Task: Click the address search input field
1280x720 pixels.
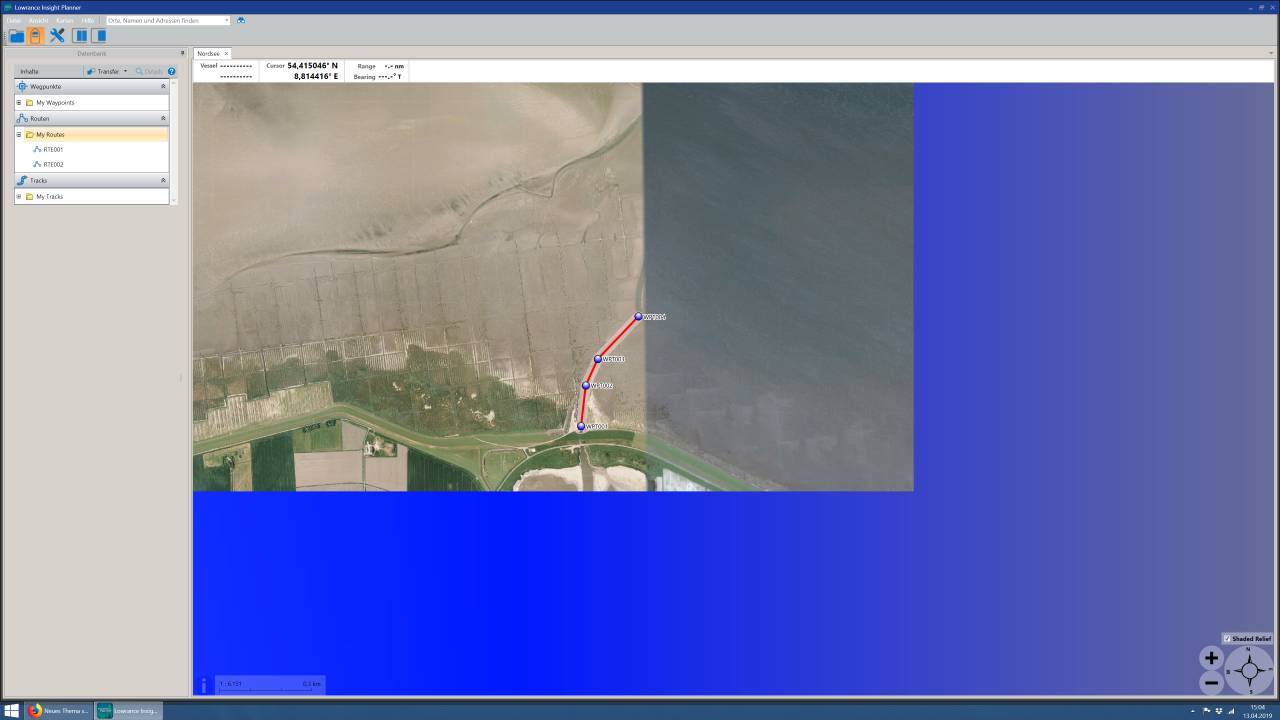Action: coord(164,20)
